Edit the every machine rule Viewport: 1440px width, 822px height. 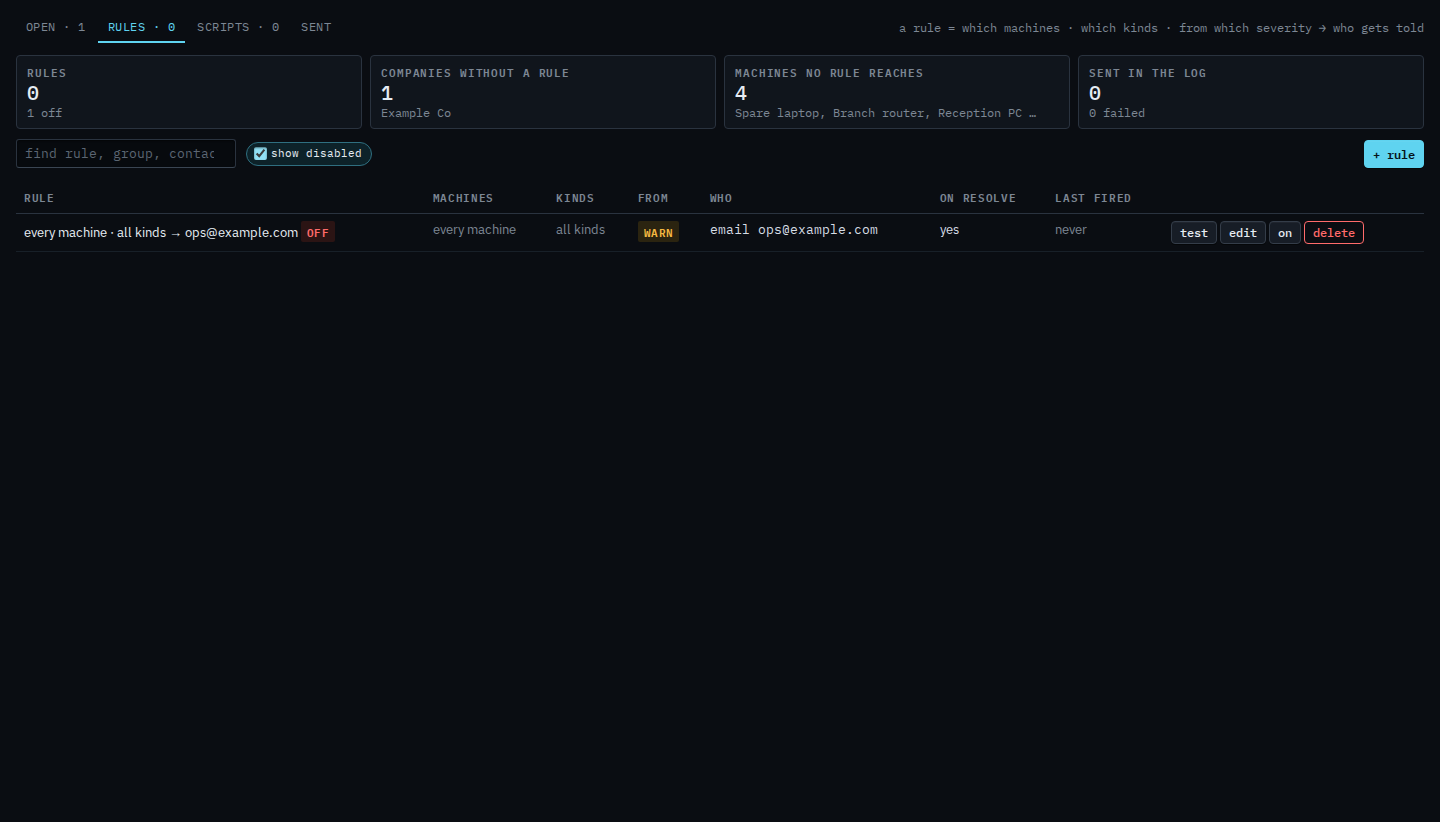pos(1243,233)
